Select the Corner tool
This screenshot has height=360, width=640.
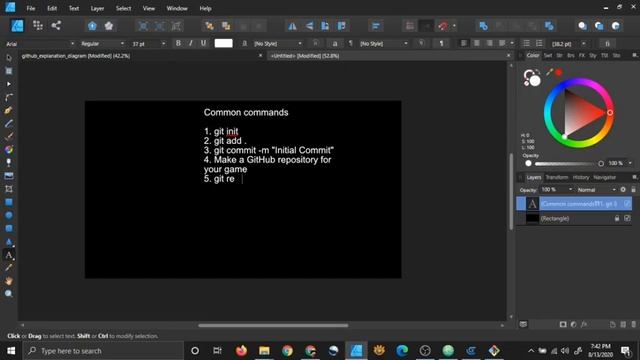click(x=9, y=97)
